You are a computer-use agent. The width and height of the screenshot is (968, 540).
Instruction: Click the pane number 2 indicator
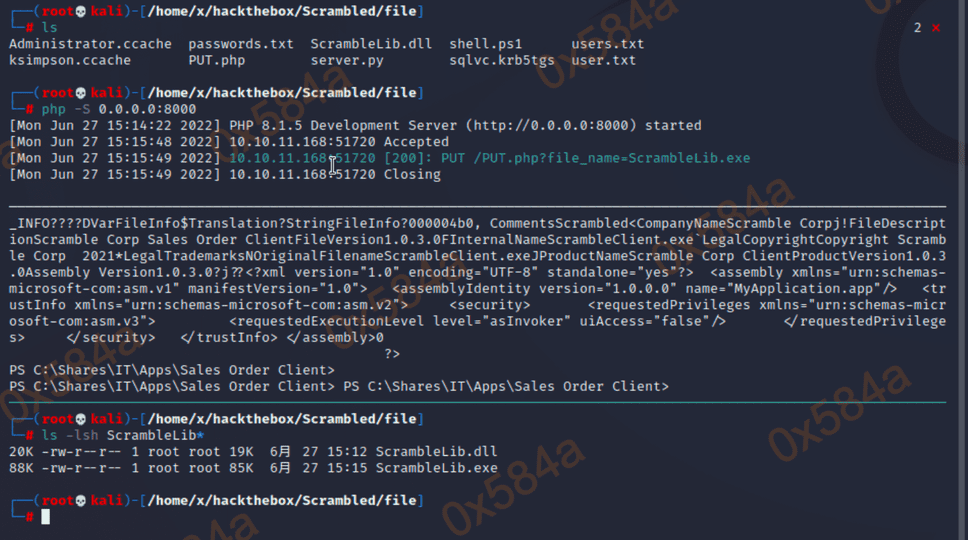click(917, 28)
